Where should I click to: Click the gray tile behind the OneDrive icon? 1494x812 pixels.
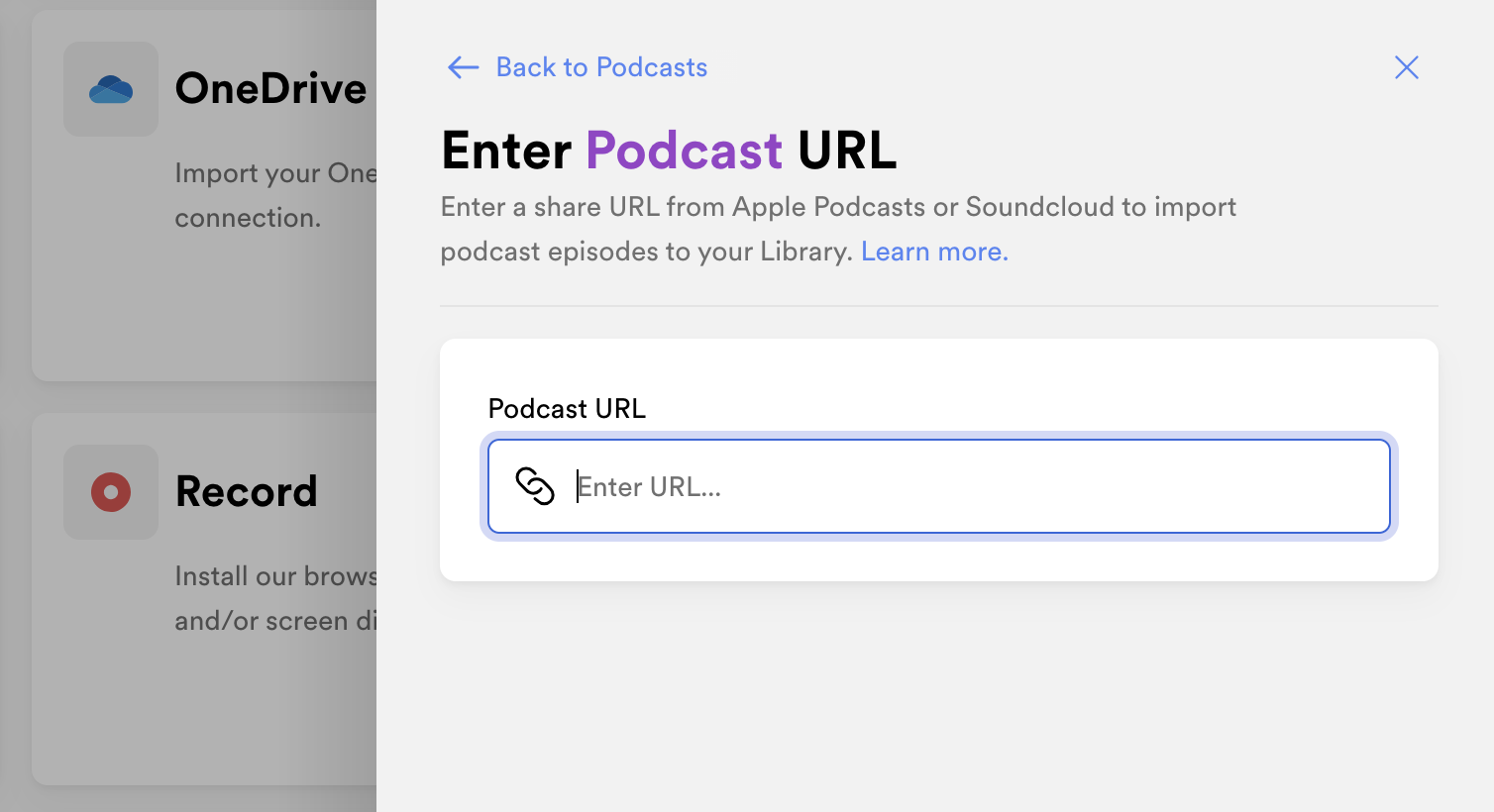click(111, 89)
